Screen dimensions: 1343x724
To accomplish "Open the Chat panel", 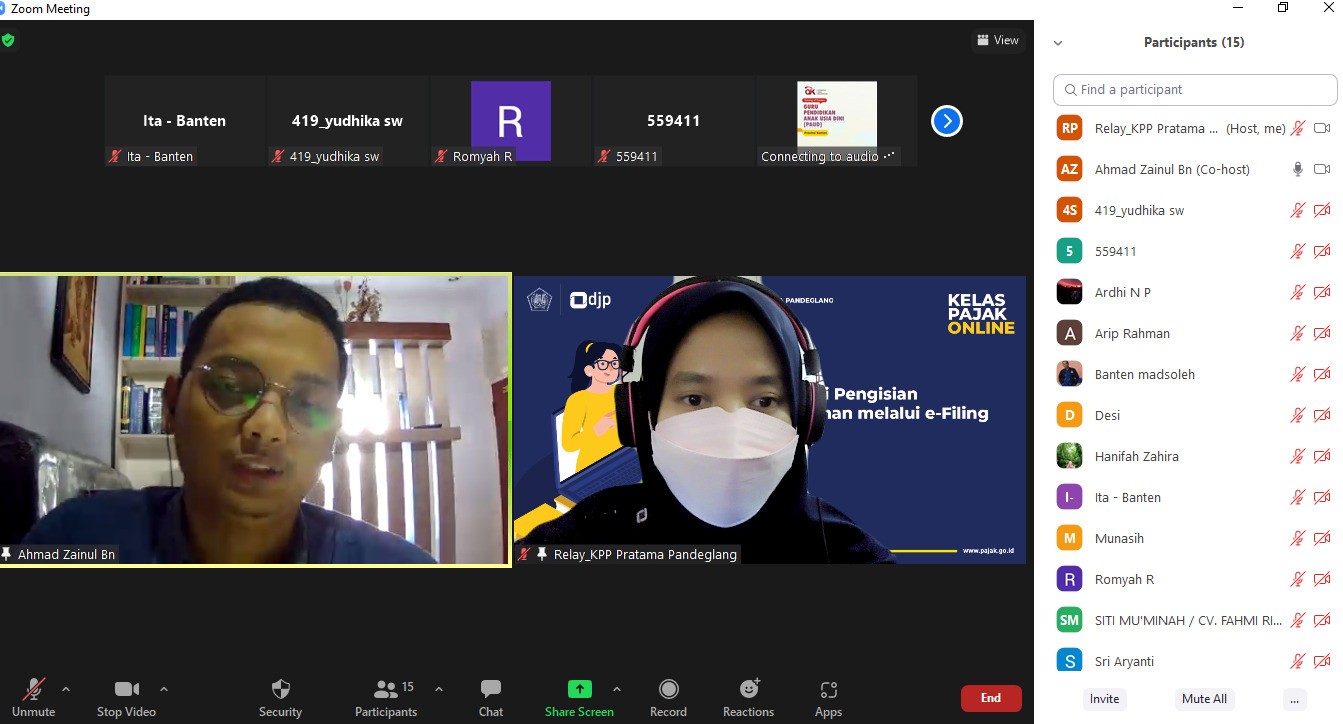I will click(491, 690).
